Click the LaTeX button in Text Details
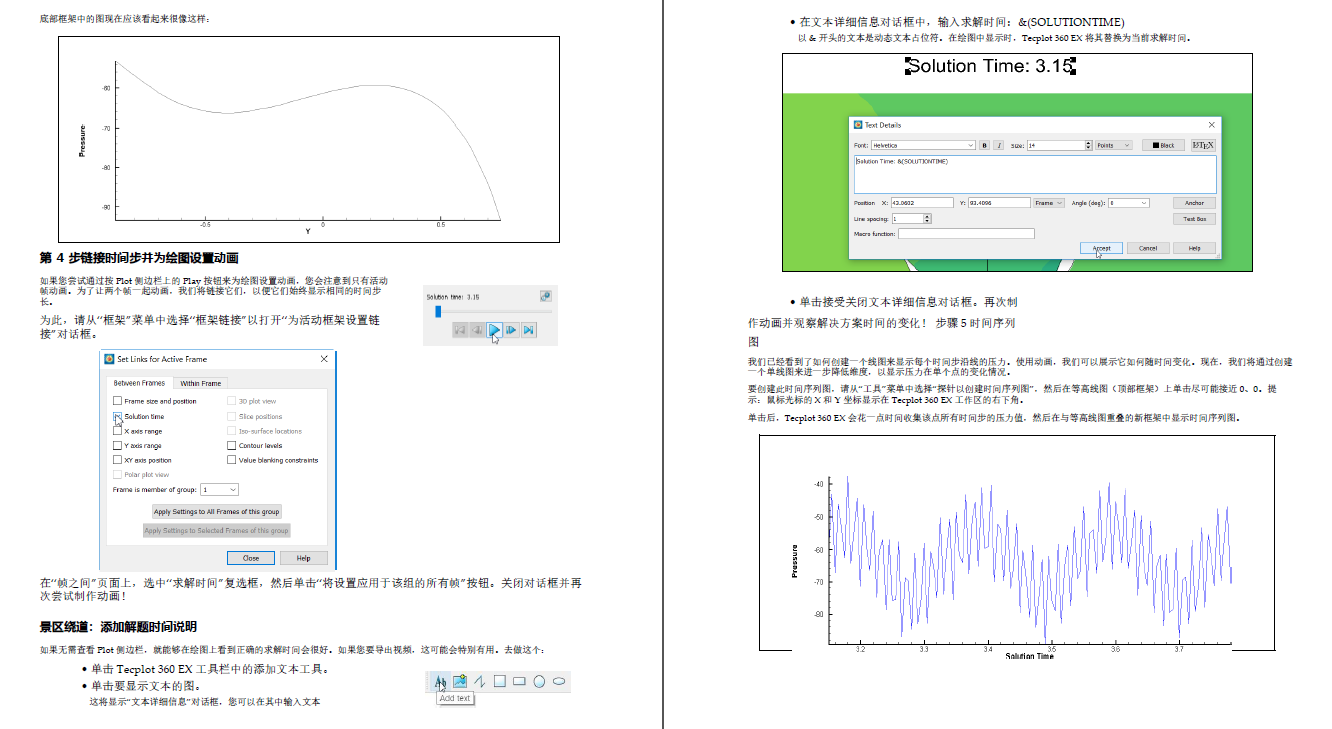Screen dimensions: 1332x729 [1203, 146]
